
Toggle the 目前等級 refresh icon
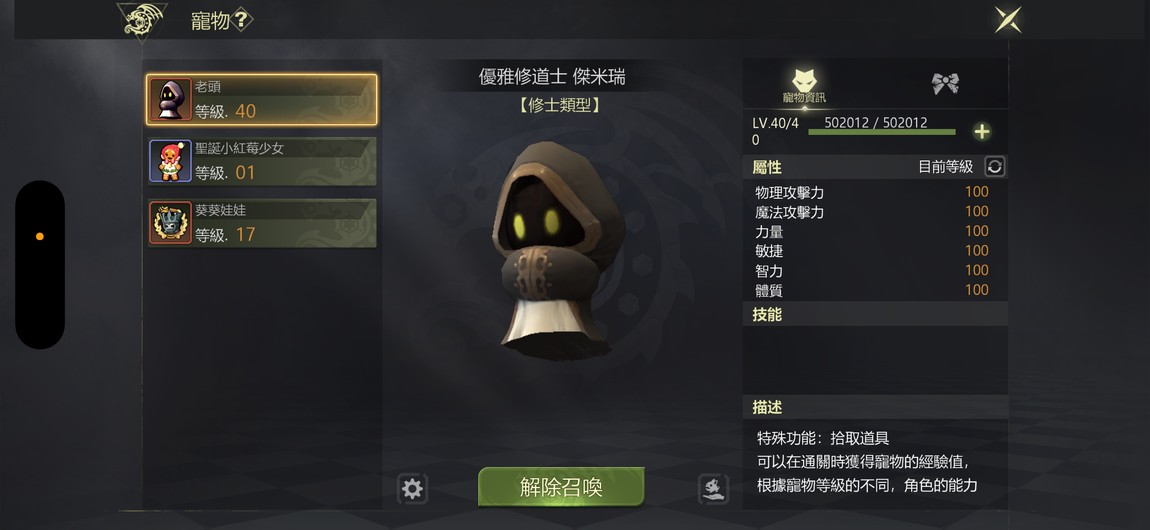995,166
